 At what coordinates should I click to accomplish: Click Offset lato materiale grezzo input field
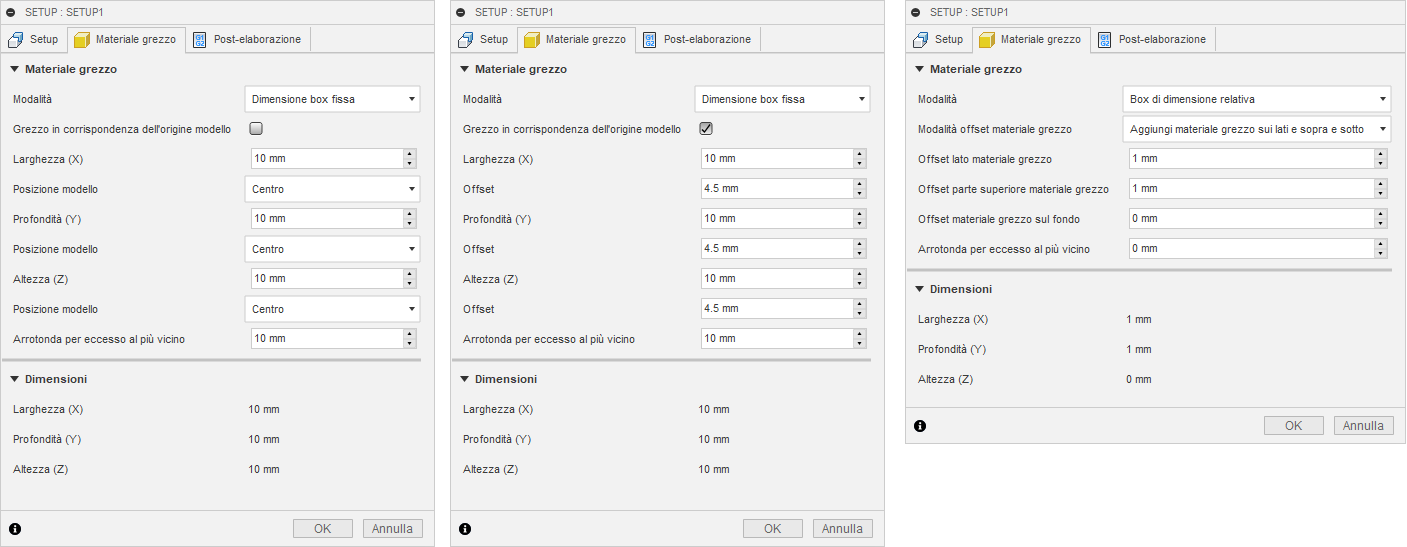(x=1251, y=159)
